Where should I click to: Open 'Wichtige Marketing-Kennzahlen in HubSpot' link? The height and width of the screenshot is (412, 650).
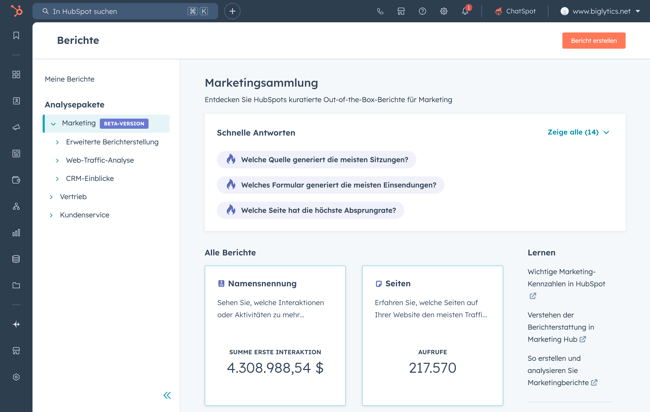(566, 284)
